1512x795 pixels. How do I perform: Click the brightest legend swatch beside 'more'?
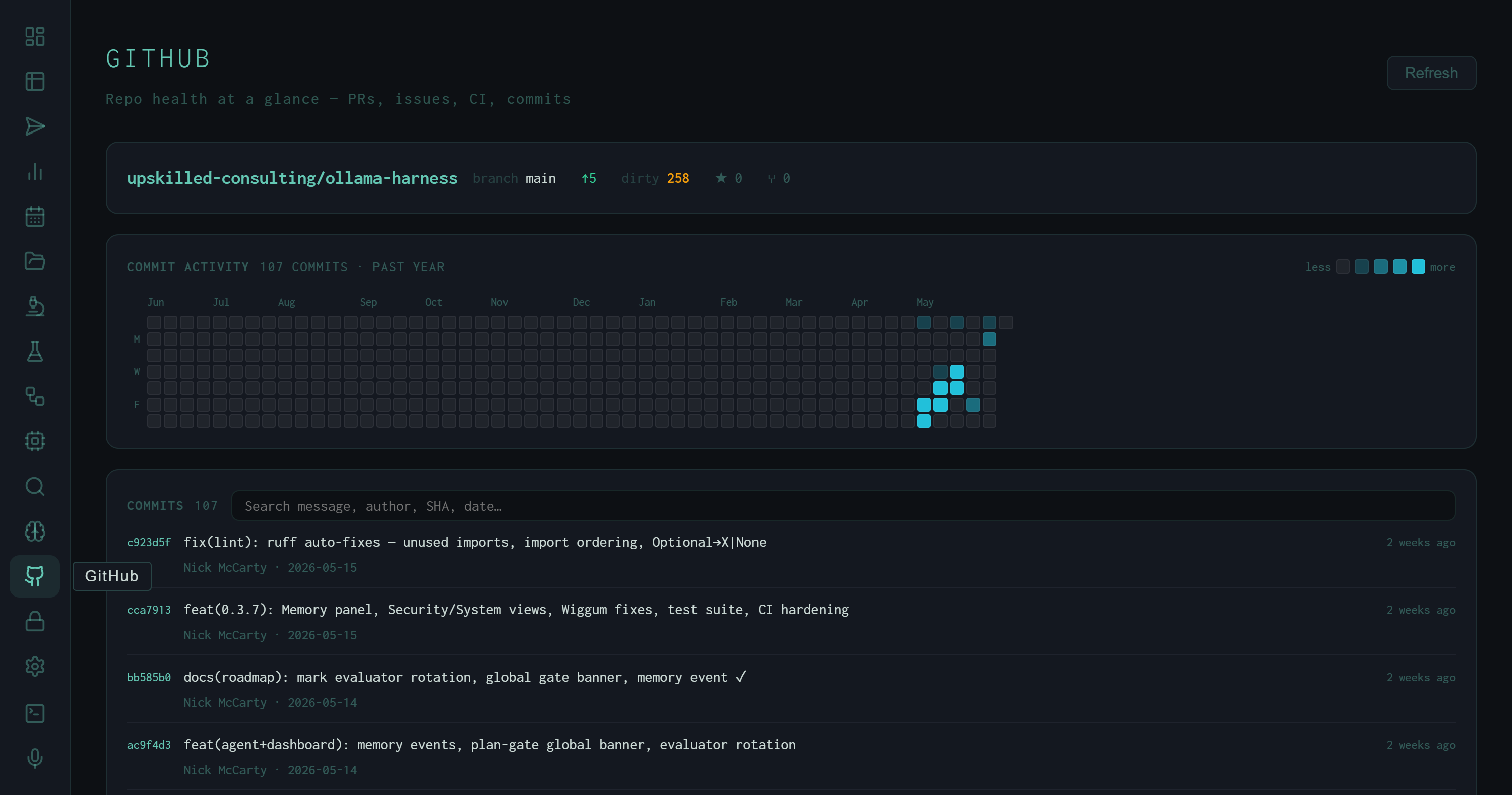1418,267
